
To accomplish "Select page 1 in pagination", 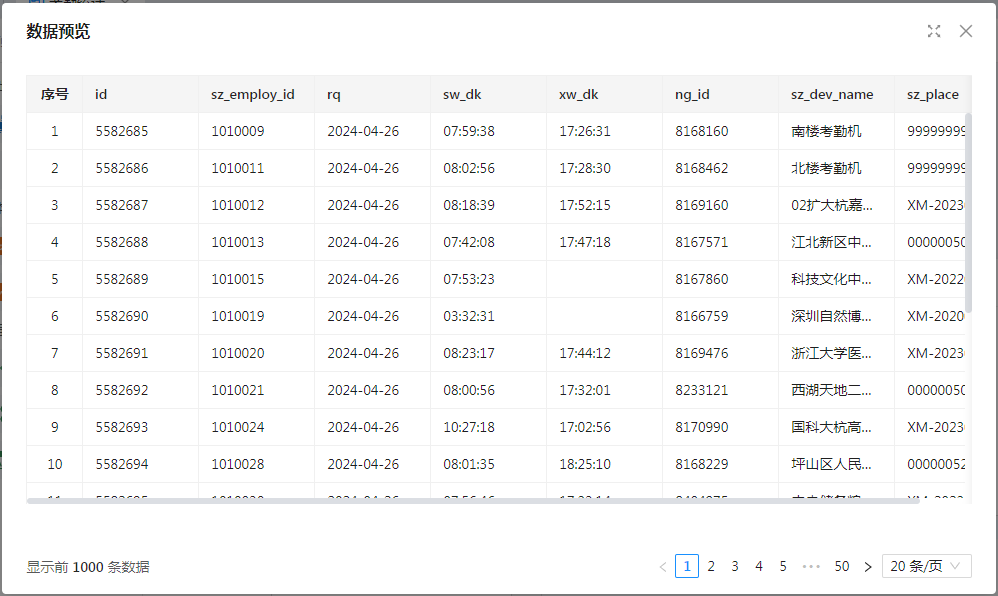I will [x=687, y=566].
